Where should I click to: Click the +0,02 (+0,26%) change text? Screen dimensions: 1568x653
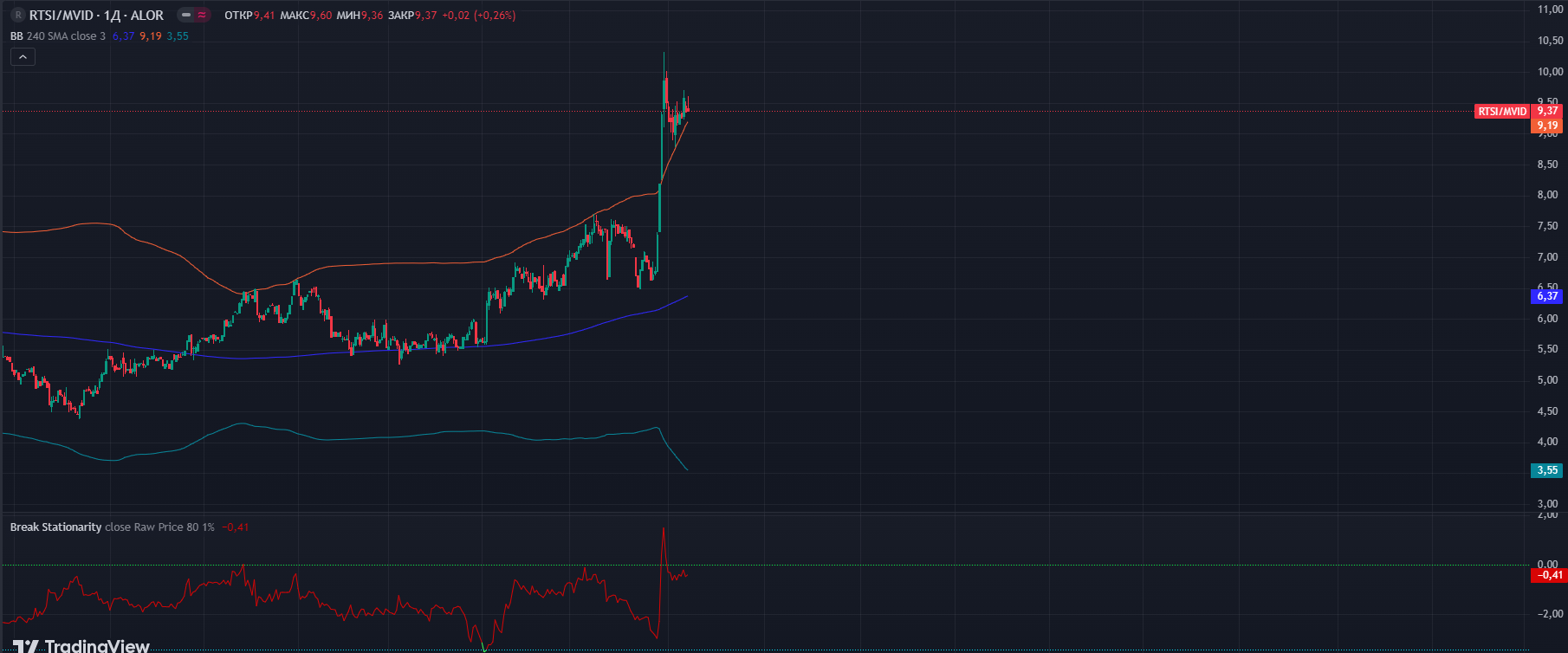[x=479, y=16]
